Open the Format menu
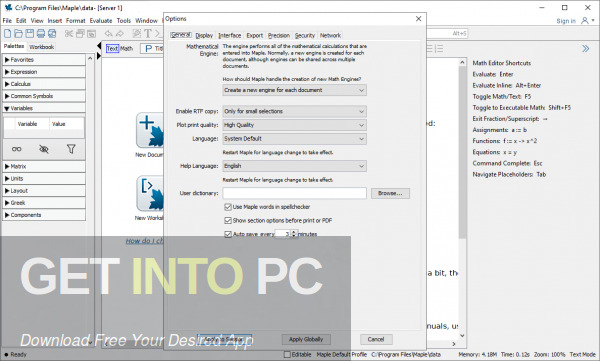This screenshot has width=600, height=361. point(75,21)
